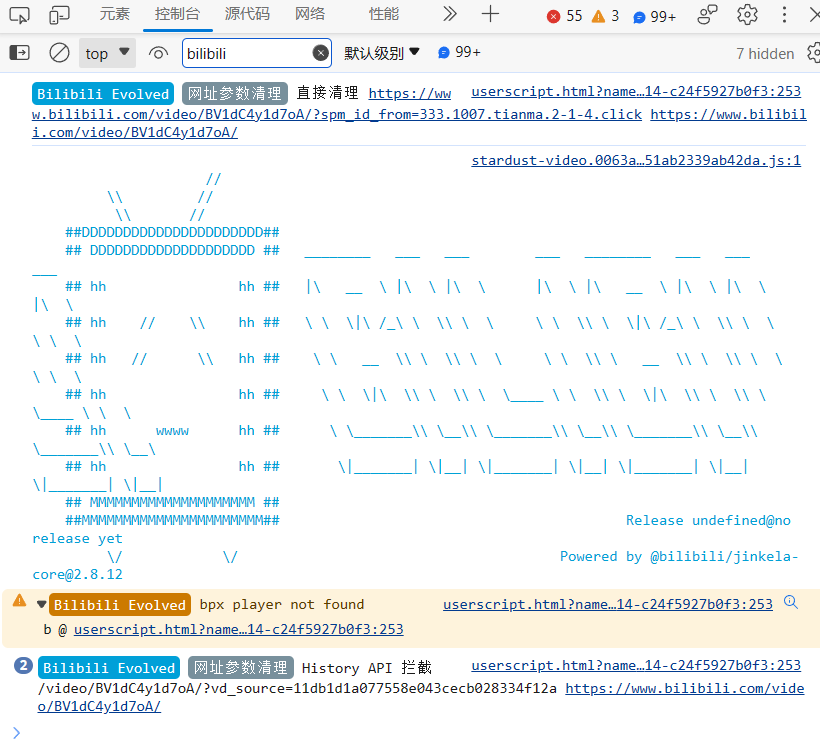Open the top frame context dropdown
Viewport: 820px width, 741px height.
(x=107, y=53)
